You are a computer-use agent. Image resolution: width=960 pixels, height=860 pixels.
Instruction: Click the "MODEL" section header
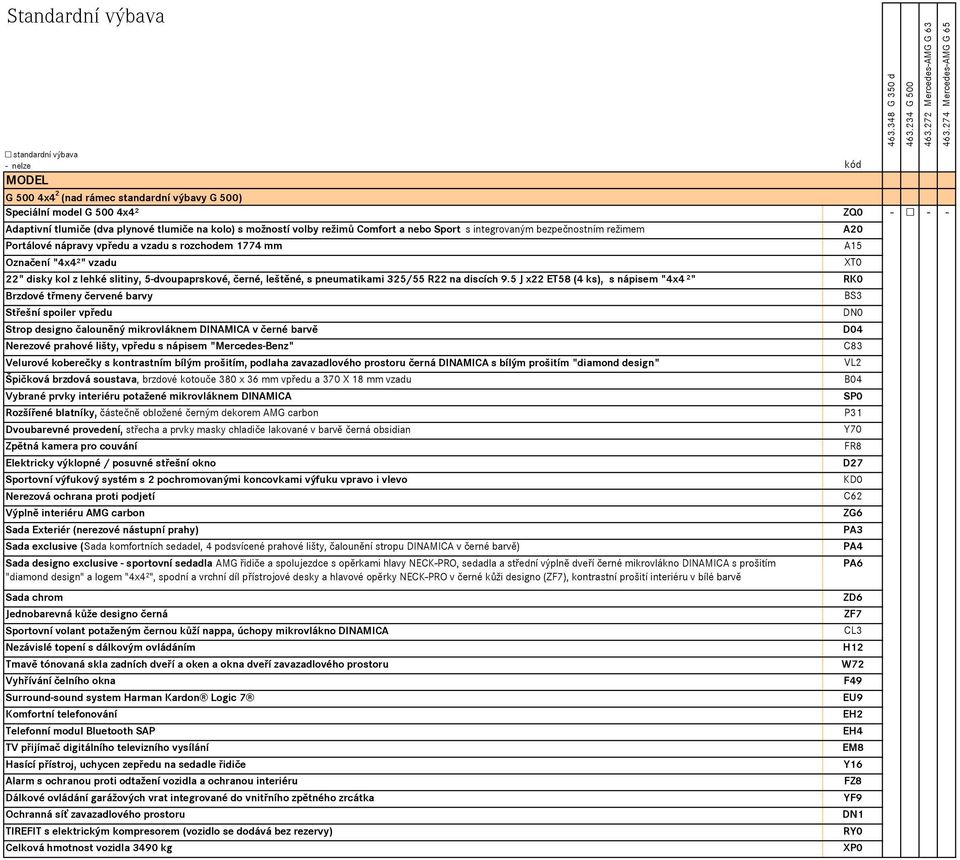tap(27, 180)
